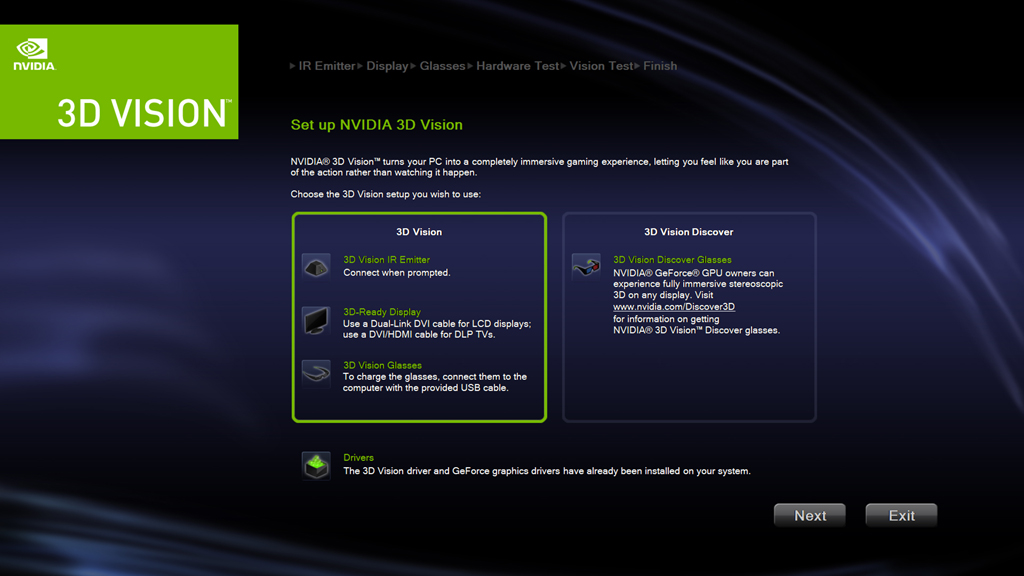Go to the Glasses step
The height and width of the screenshot is (576, 1024).
tap(442, 66)
